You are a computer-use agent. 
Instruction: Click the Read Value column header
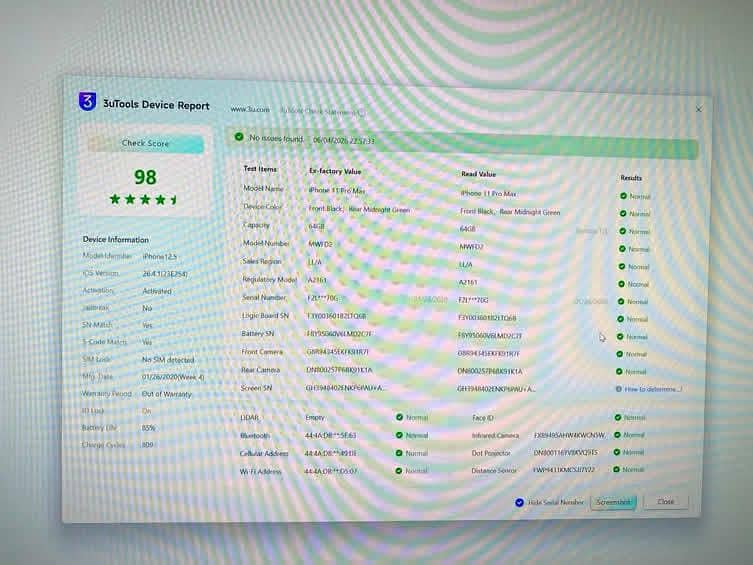click(x=478, y=174)
